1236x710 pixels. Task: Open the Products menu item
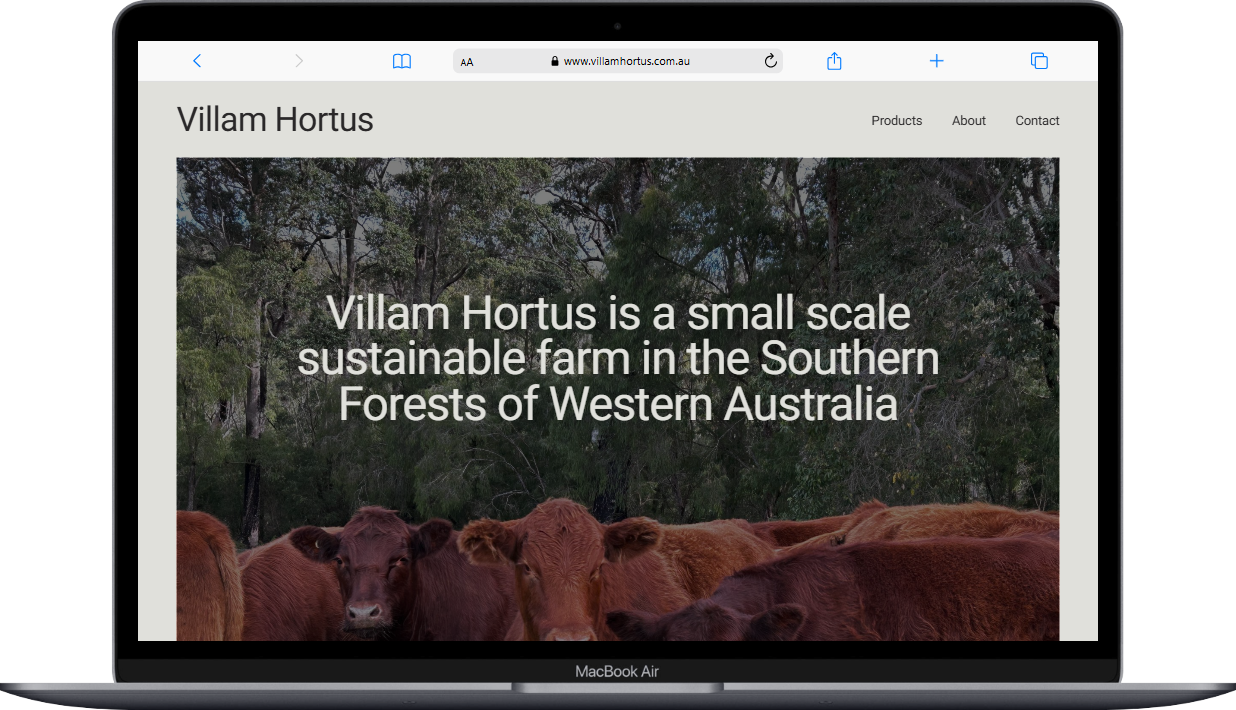pyautogui.click(x=897, y=121)
